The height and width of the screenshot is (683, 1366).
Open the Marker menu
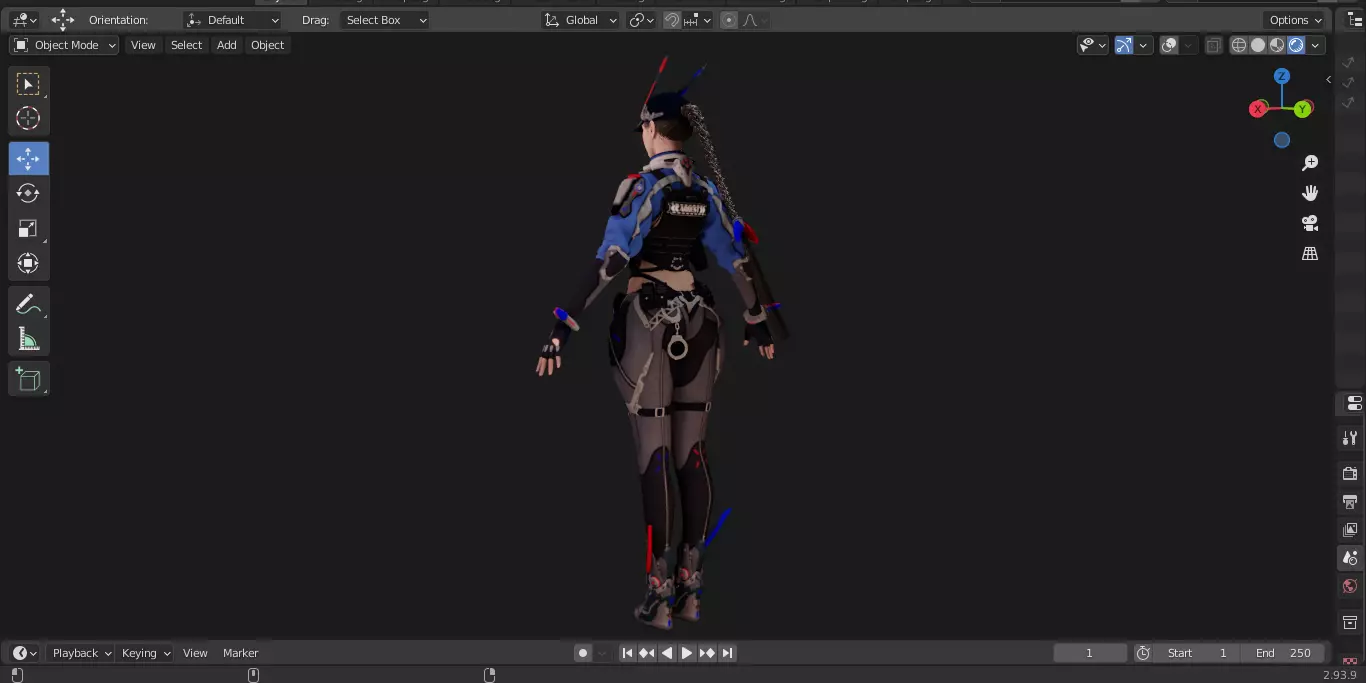pyautogui.click(x=240, y=653)
